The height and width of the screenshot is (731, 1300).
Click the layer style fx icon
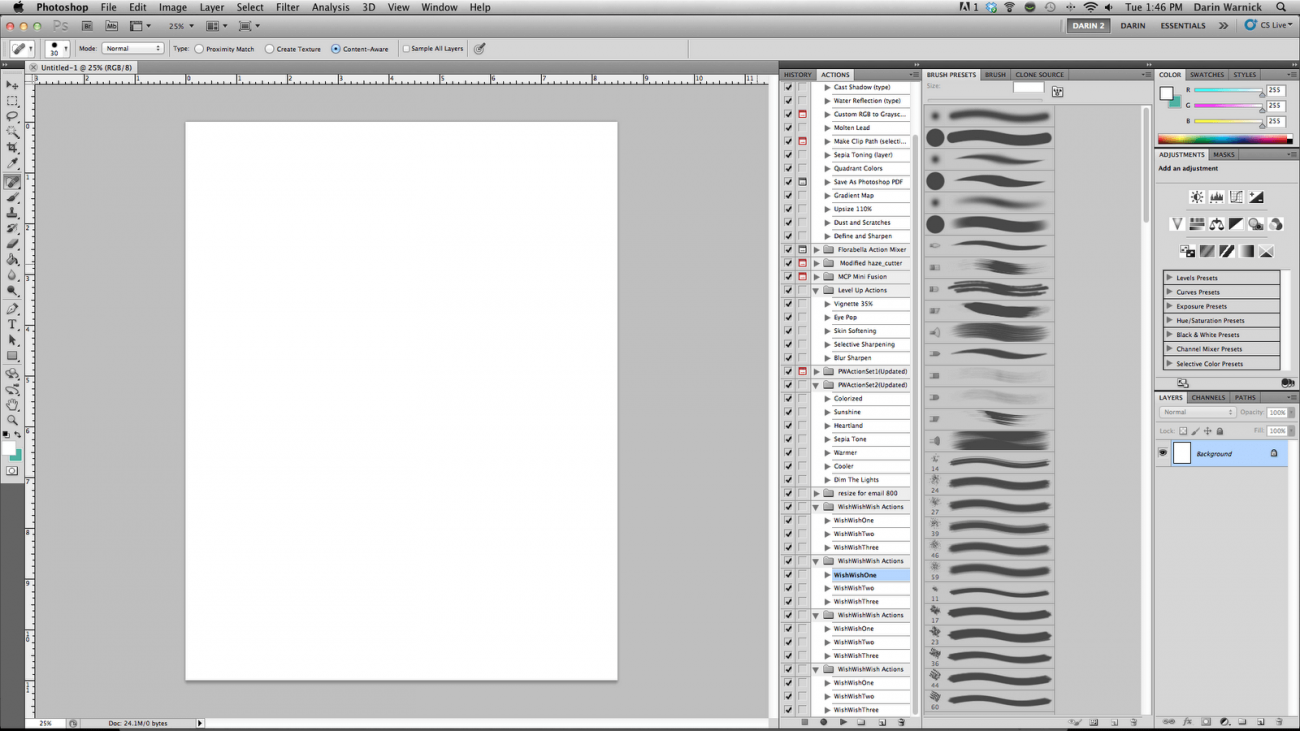pos(1187,722)
